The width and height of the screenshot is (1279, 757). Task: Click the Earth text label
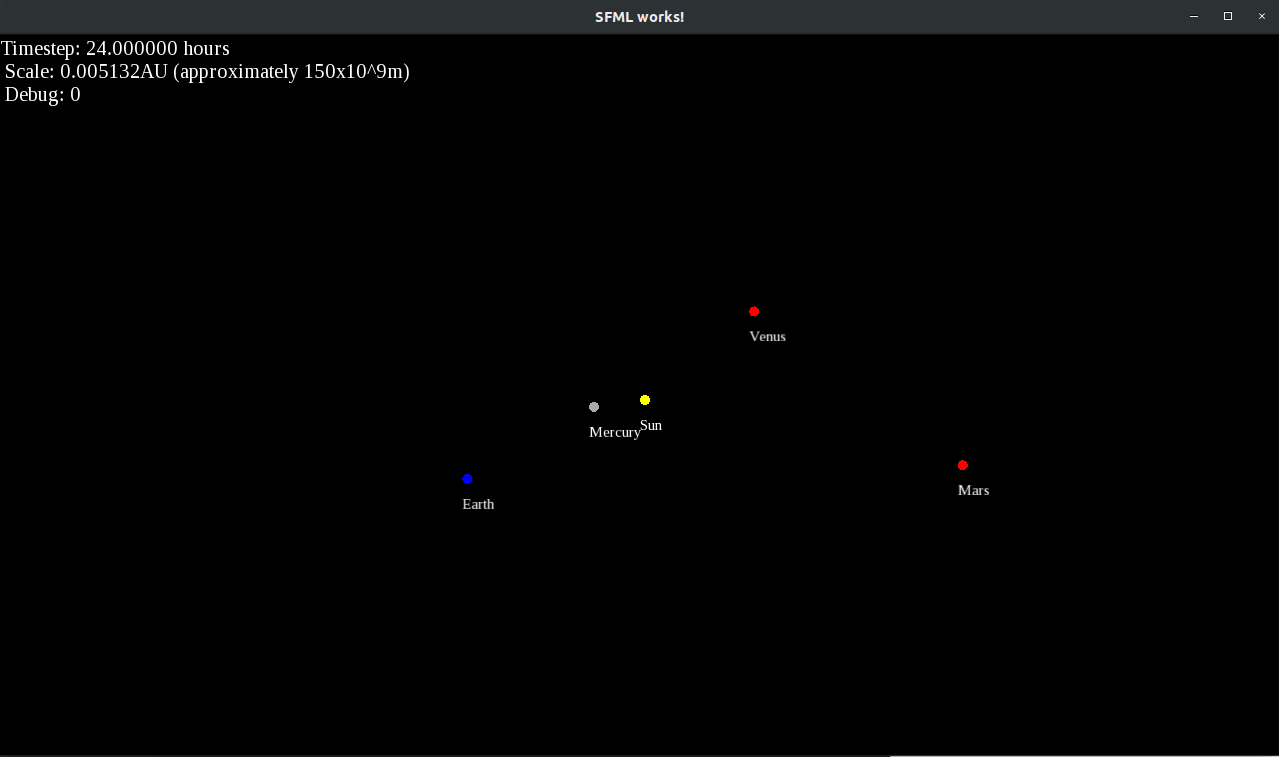478,504
